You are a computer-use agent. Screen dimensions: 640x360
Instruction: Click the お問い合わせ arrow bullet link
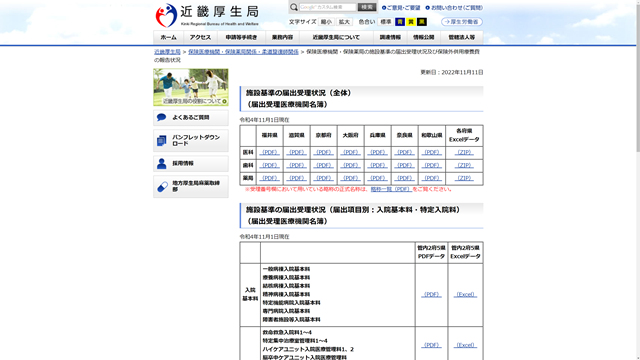click(454, 8)
